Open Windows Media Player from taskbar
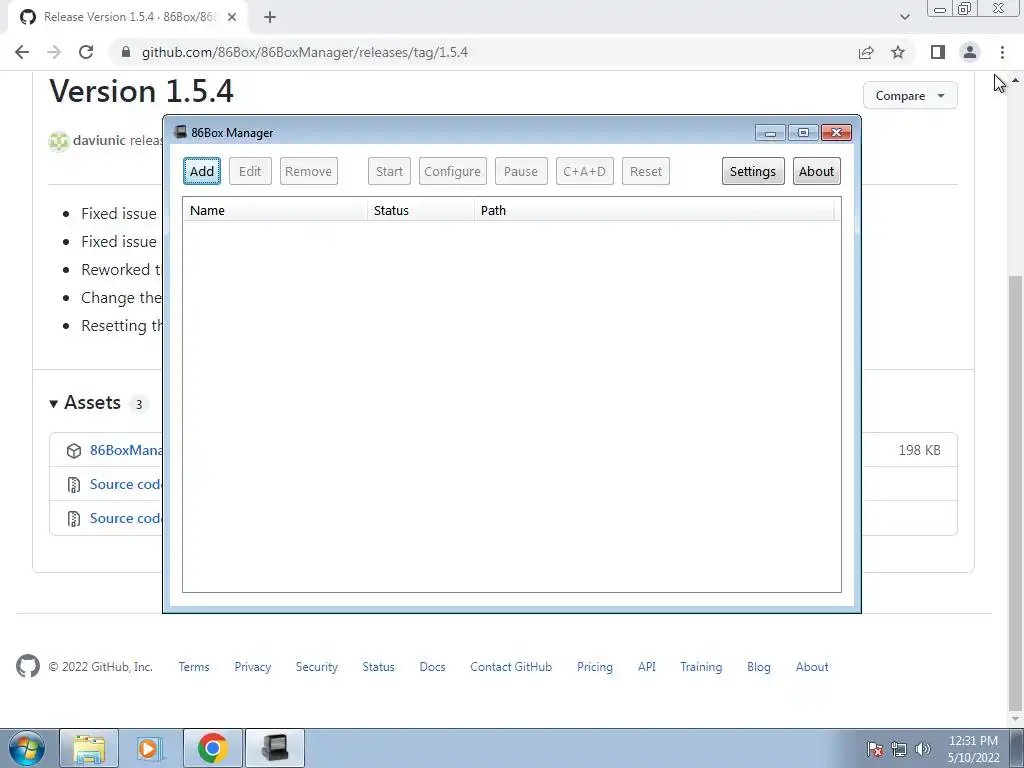The width and height of the screenshot is (1024, 768). [x=150, y=748]
